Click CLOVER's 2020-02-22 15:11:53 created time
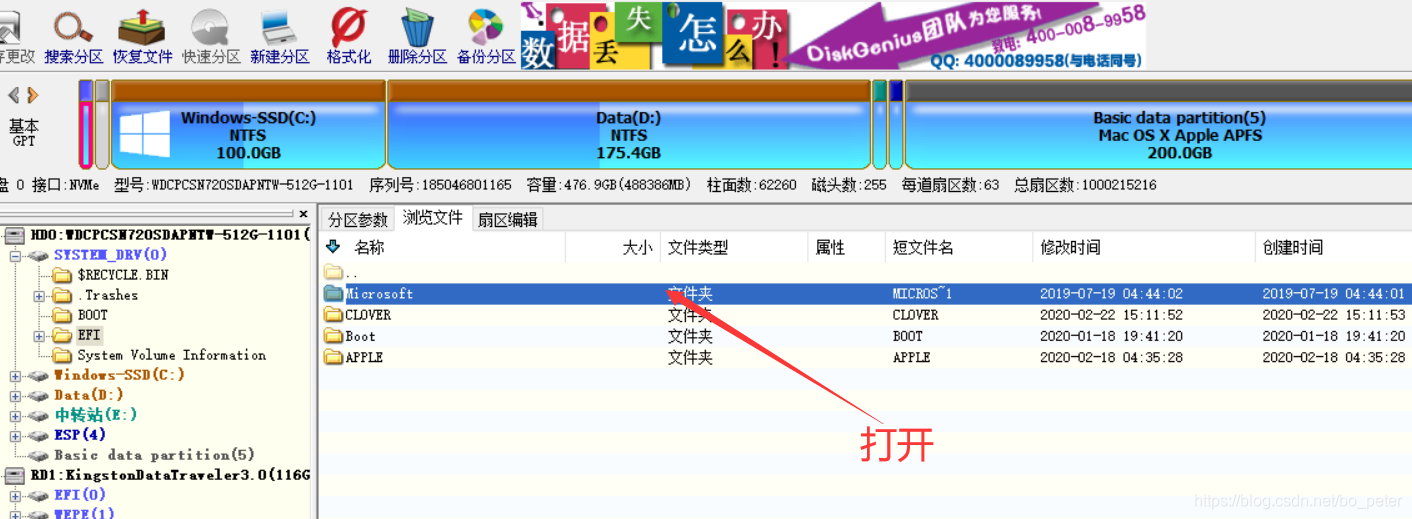Viewport: 1412px width, 519px height. (x=1334, y=315)
